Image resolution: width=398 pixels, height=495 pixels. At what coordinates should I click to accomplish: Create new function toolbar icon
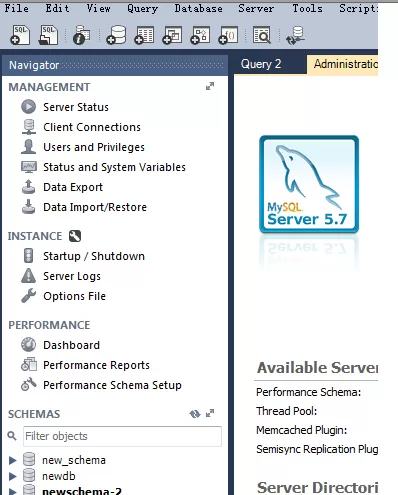pos(228,35)
